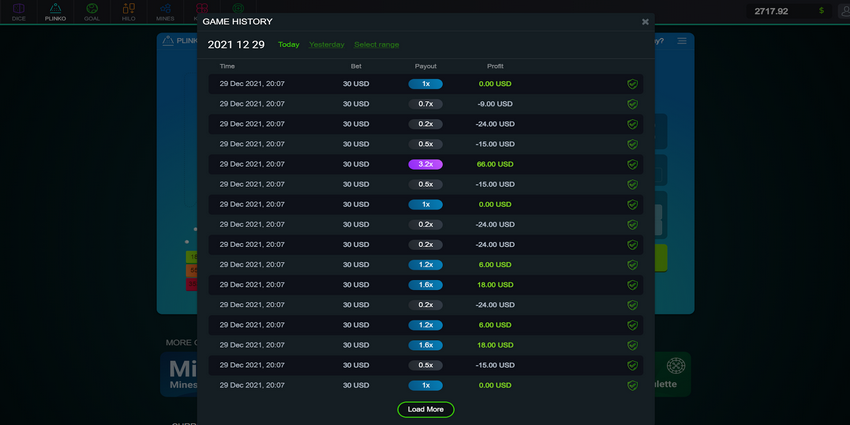Open the dollar currency selector
Screen dimensions: 850x425
click(821, 11)
